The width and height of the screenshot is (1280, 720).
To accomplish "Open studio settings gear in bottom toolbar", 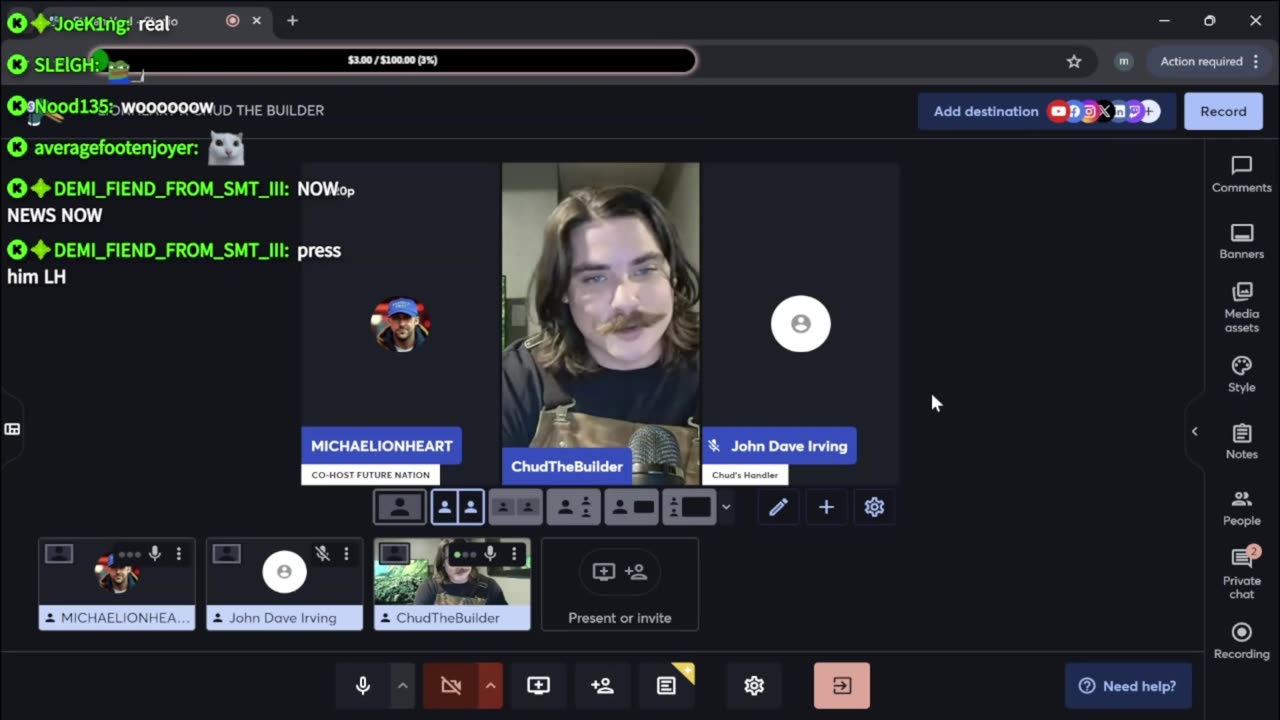I will [x=754, y=686].
